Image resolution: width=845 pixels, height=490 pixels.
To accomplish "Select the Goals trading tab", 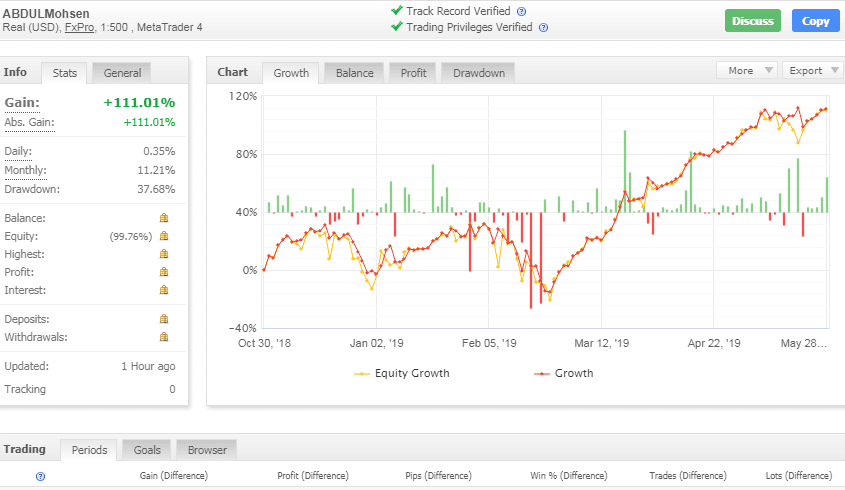I will (146, 450).
